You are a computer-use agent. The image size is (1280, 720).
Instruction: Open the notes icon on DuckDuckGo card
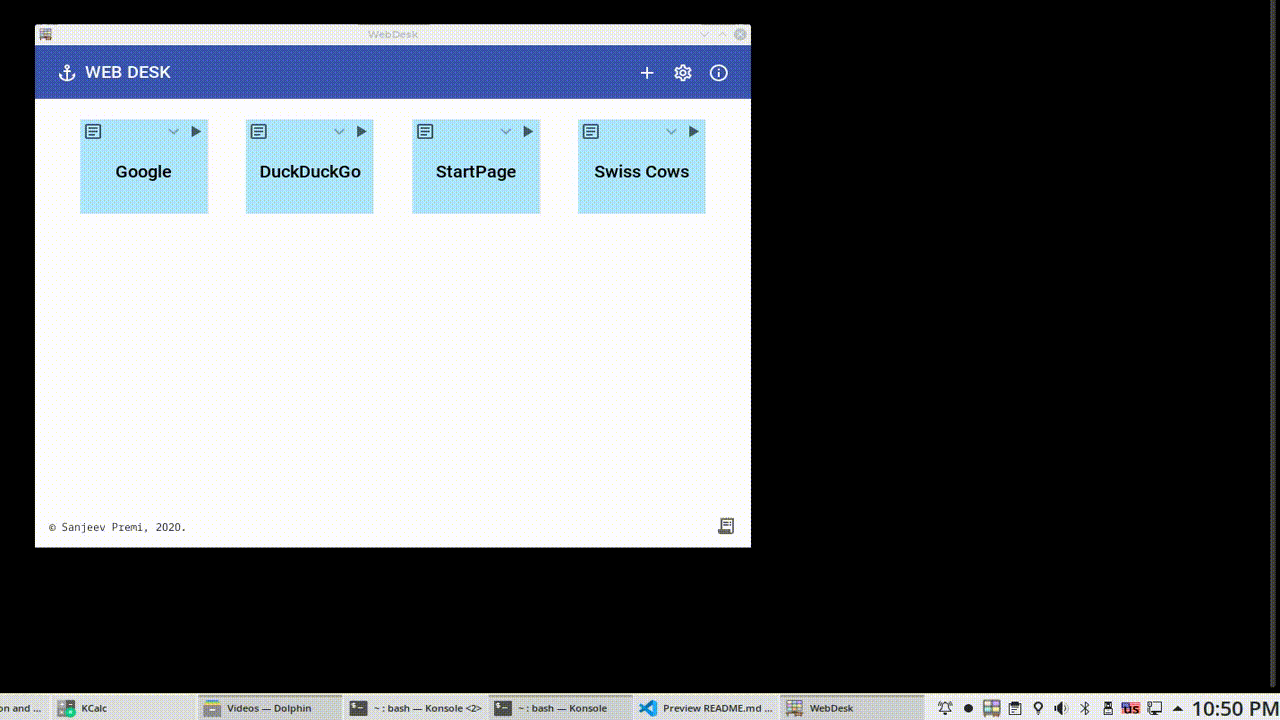click(259, 131)
